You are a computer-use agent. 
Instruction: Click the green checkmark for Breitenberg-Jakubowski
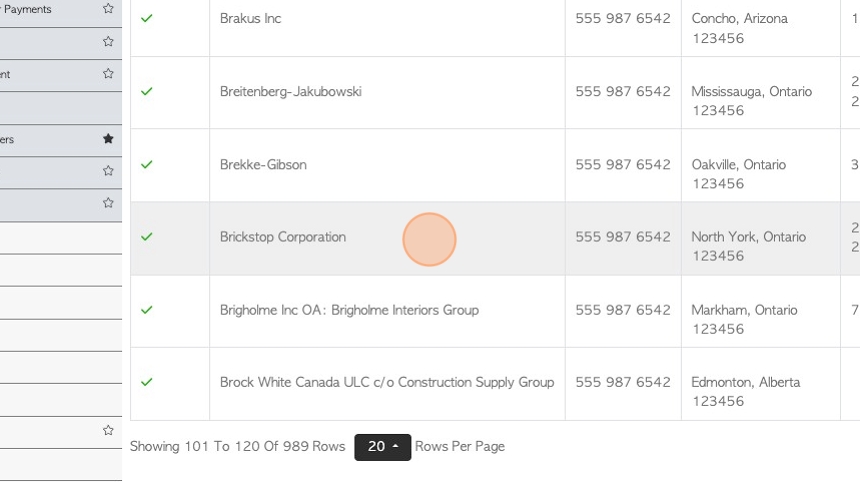[x=146, y=92]
